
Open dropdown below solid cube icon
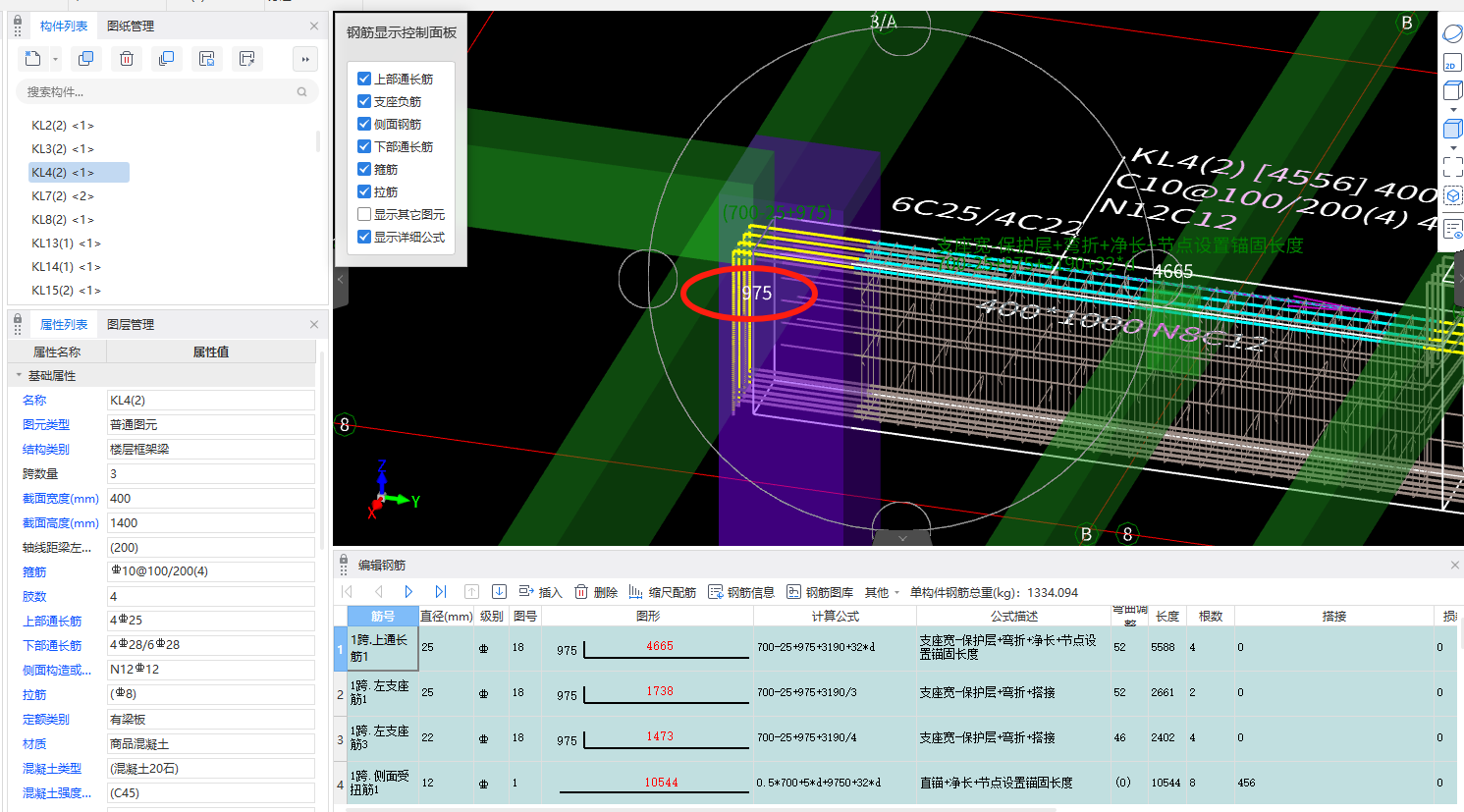(1453, 147)
